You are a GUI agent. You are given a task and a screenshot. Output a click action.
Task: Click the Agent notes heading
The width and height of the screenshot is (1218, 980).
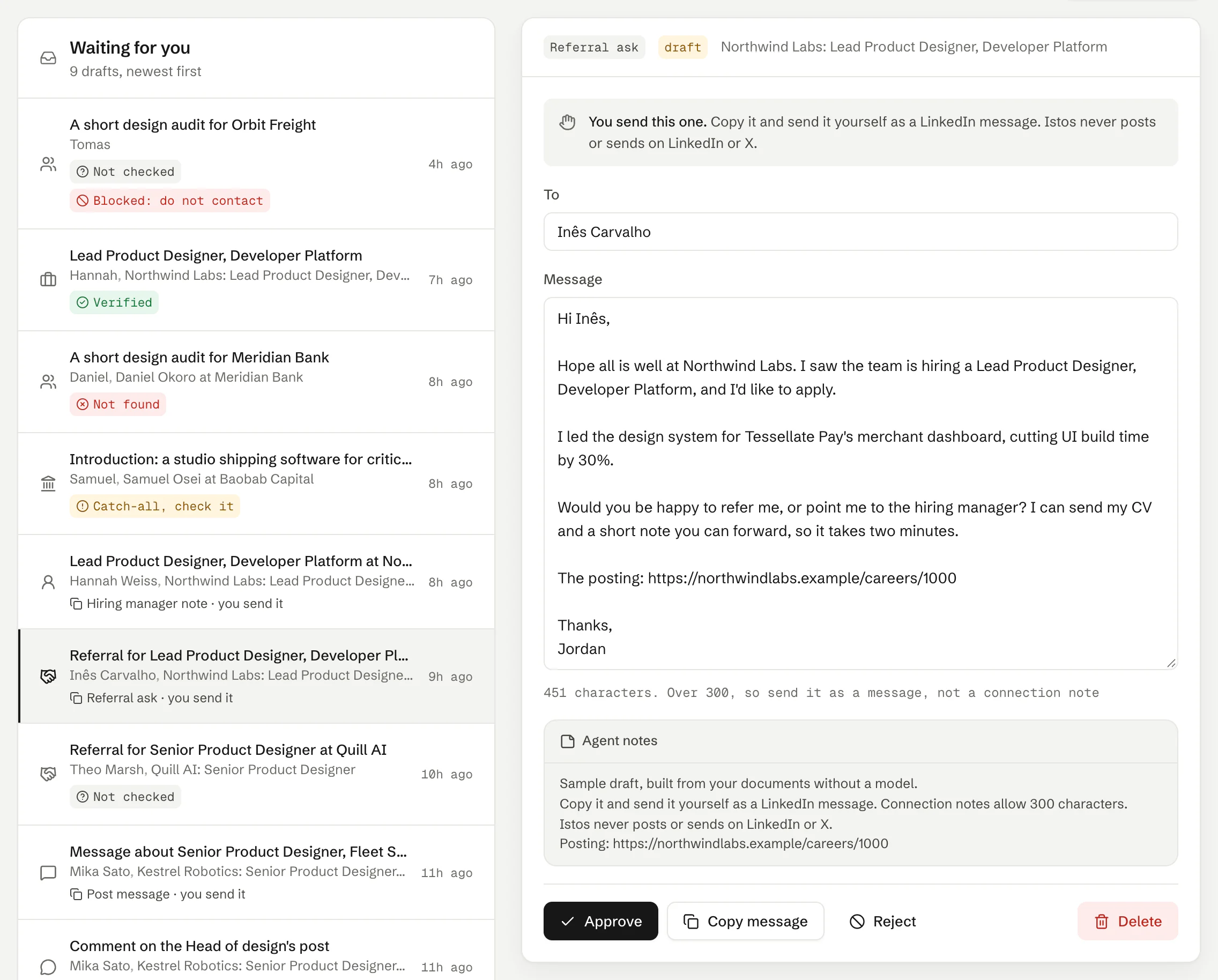click(620, 741)
